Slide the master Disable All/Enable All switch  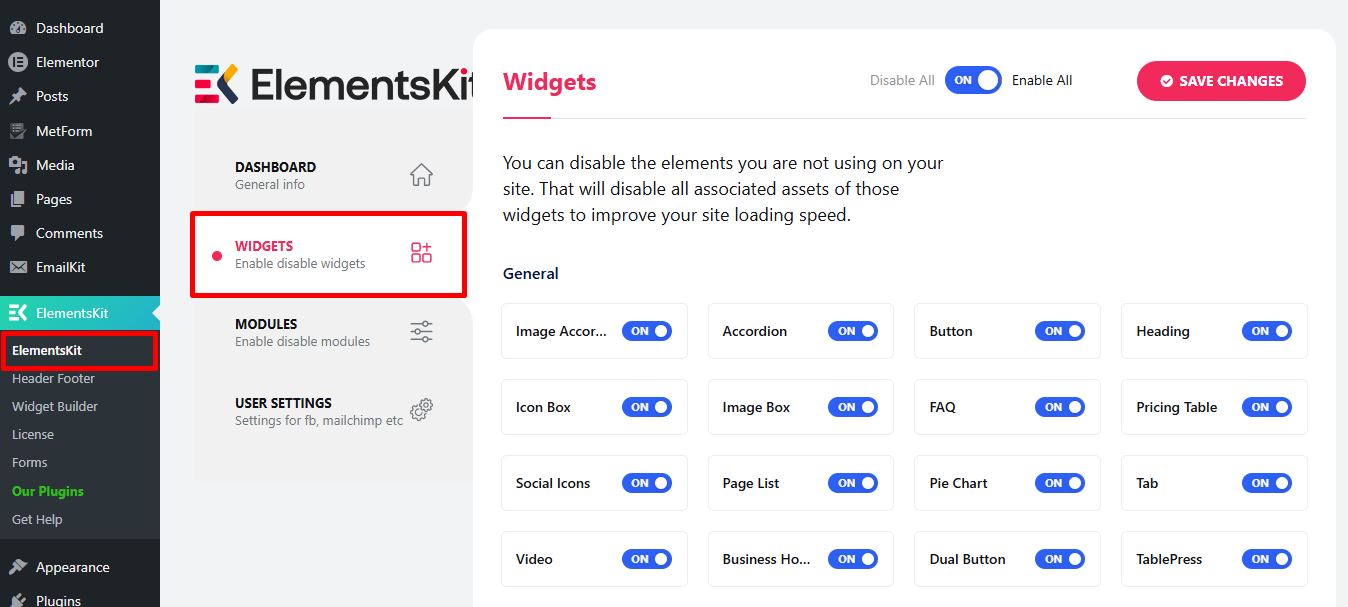point(972,80)
